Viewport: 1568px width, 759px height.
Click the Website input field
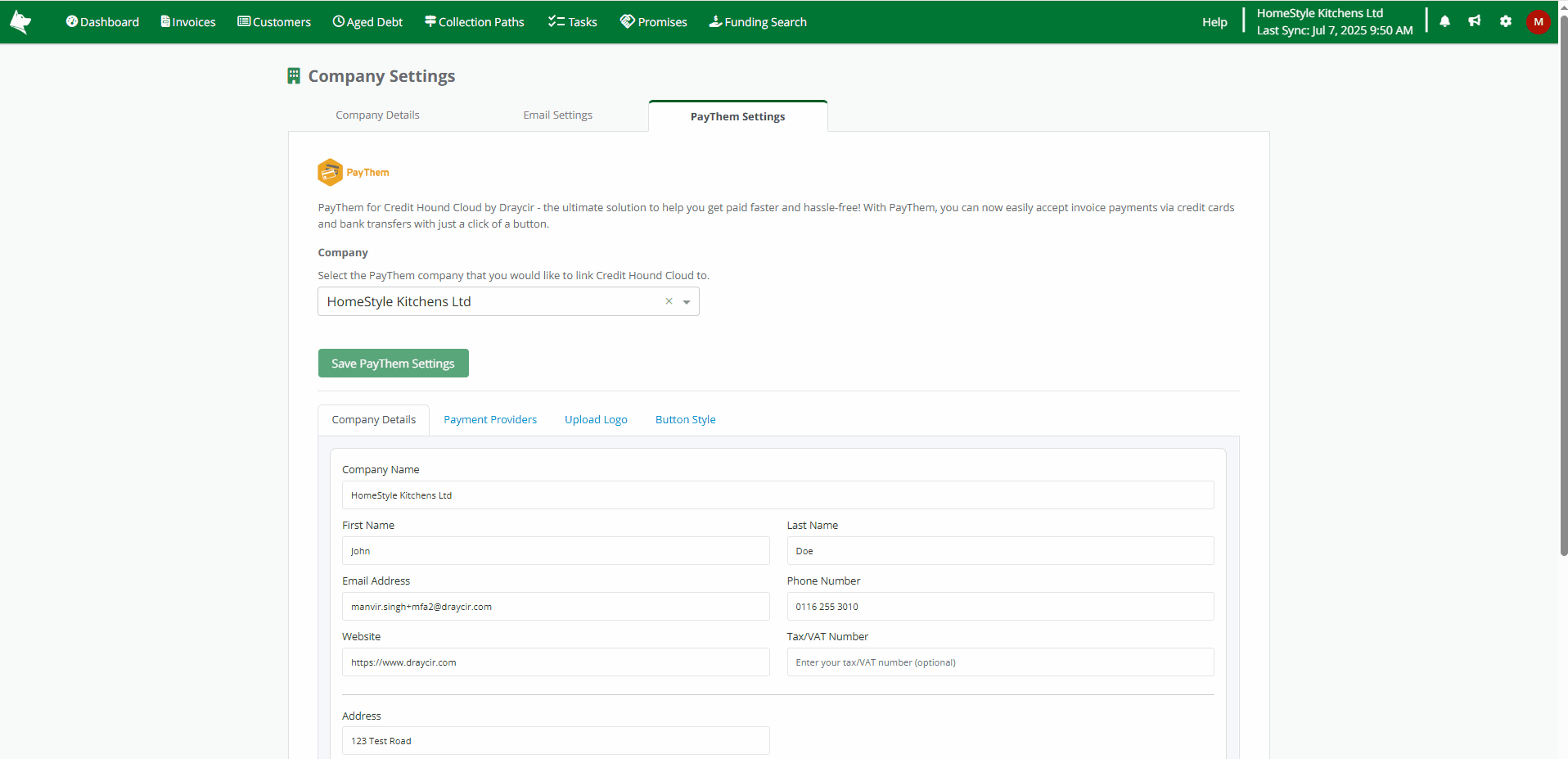(556, 662)
